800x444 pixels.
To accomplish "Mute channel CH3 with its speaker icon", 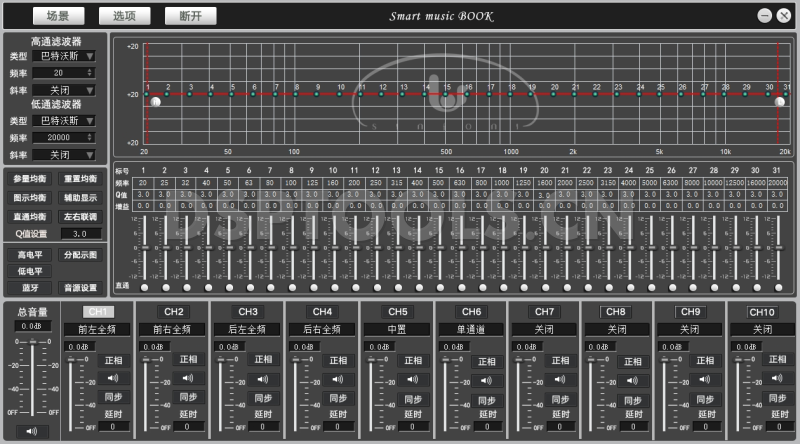I will point(261,379).
